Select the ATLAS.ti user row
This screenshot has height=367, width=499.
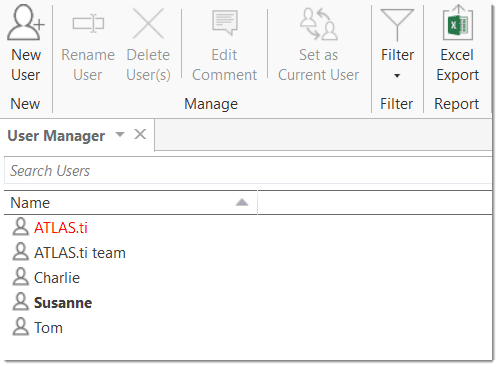point(248,227)
